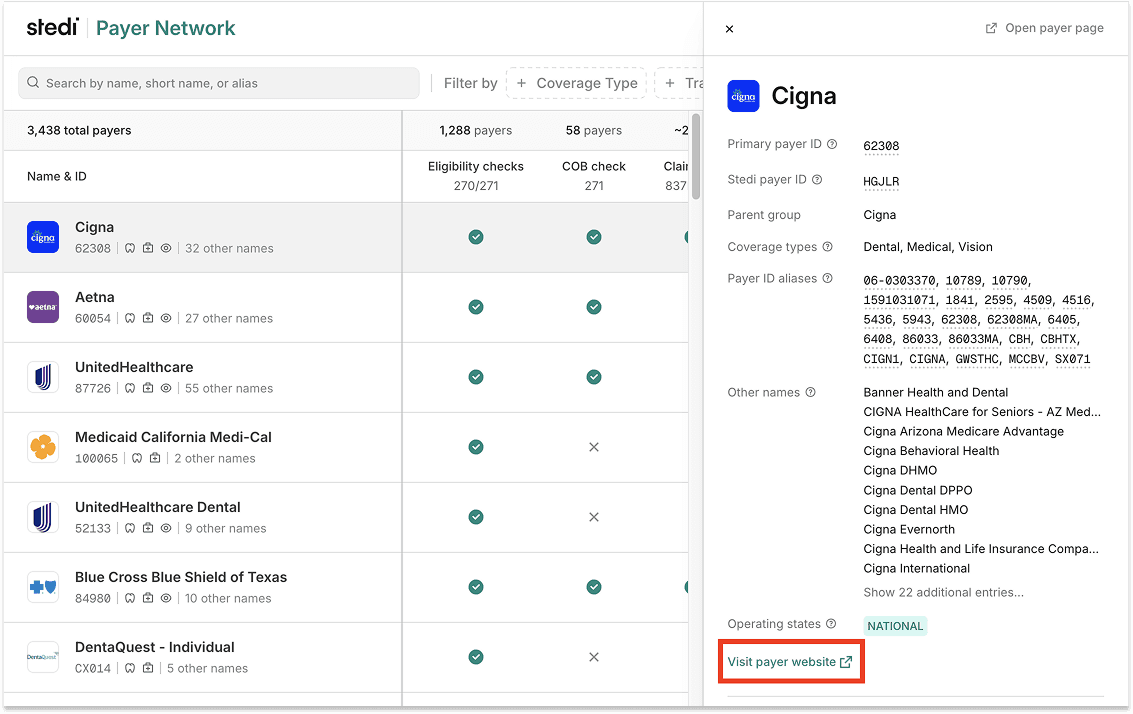Select the Aetna payer row name

click(95, 297)
